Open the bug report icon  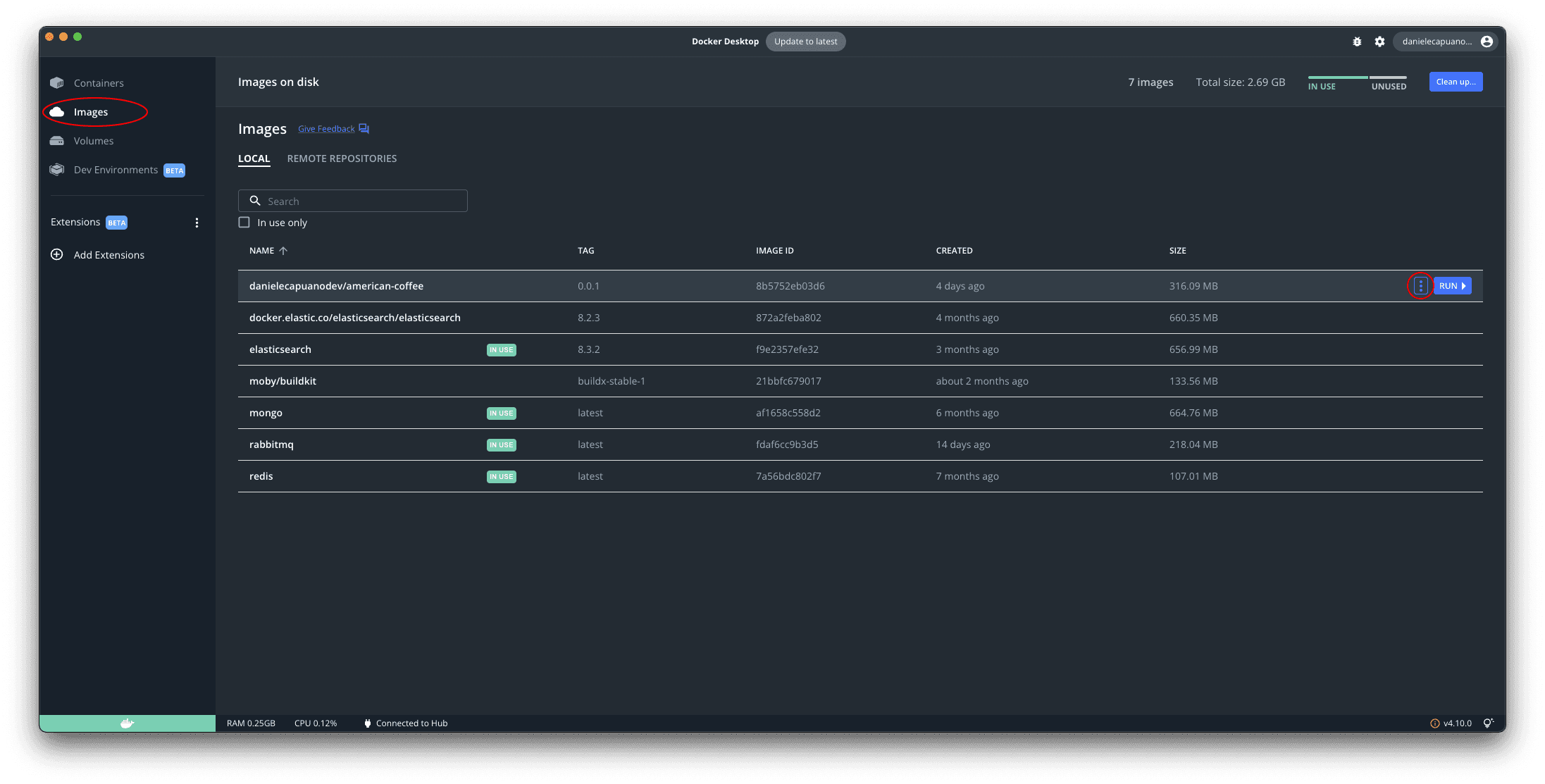point(1357,41)
